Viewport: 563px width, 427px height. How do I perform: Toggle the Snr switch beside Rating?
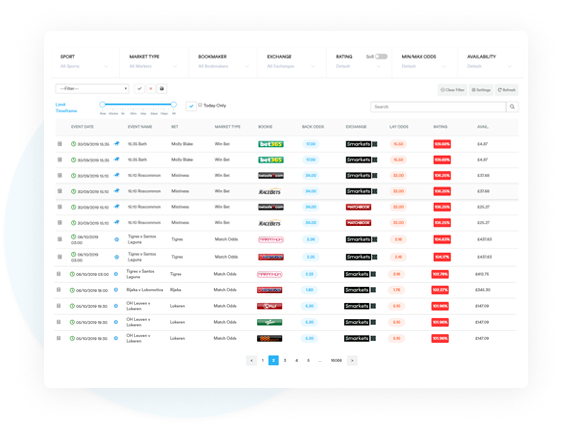[381, 56]
